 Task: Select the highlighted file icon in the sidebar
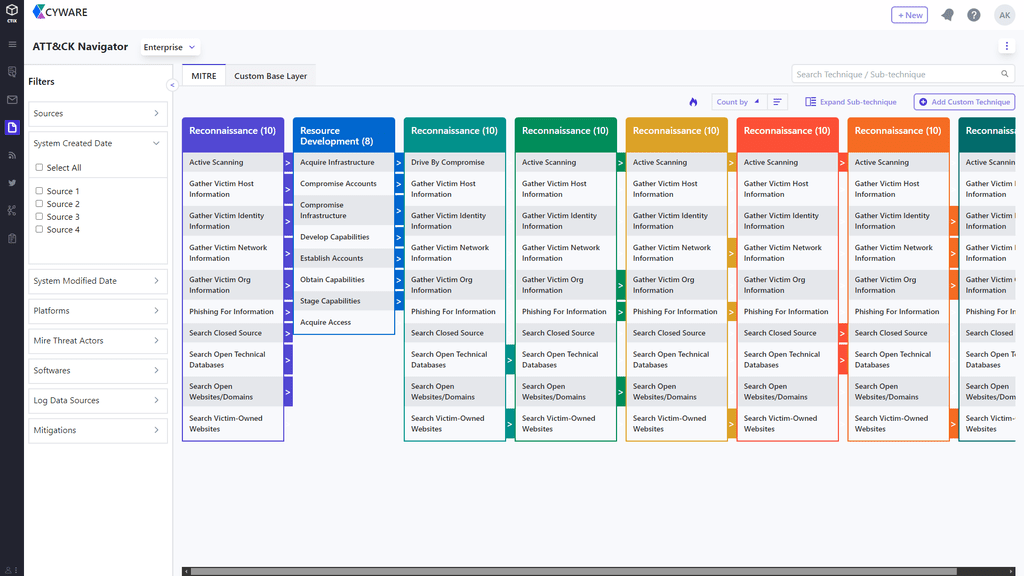(12, 127)
